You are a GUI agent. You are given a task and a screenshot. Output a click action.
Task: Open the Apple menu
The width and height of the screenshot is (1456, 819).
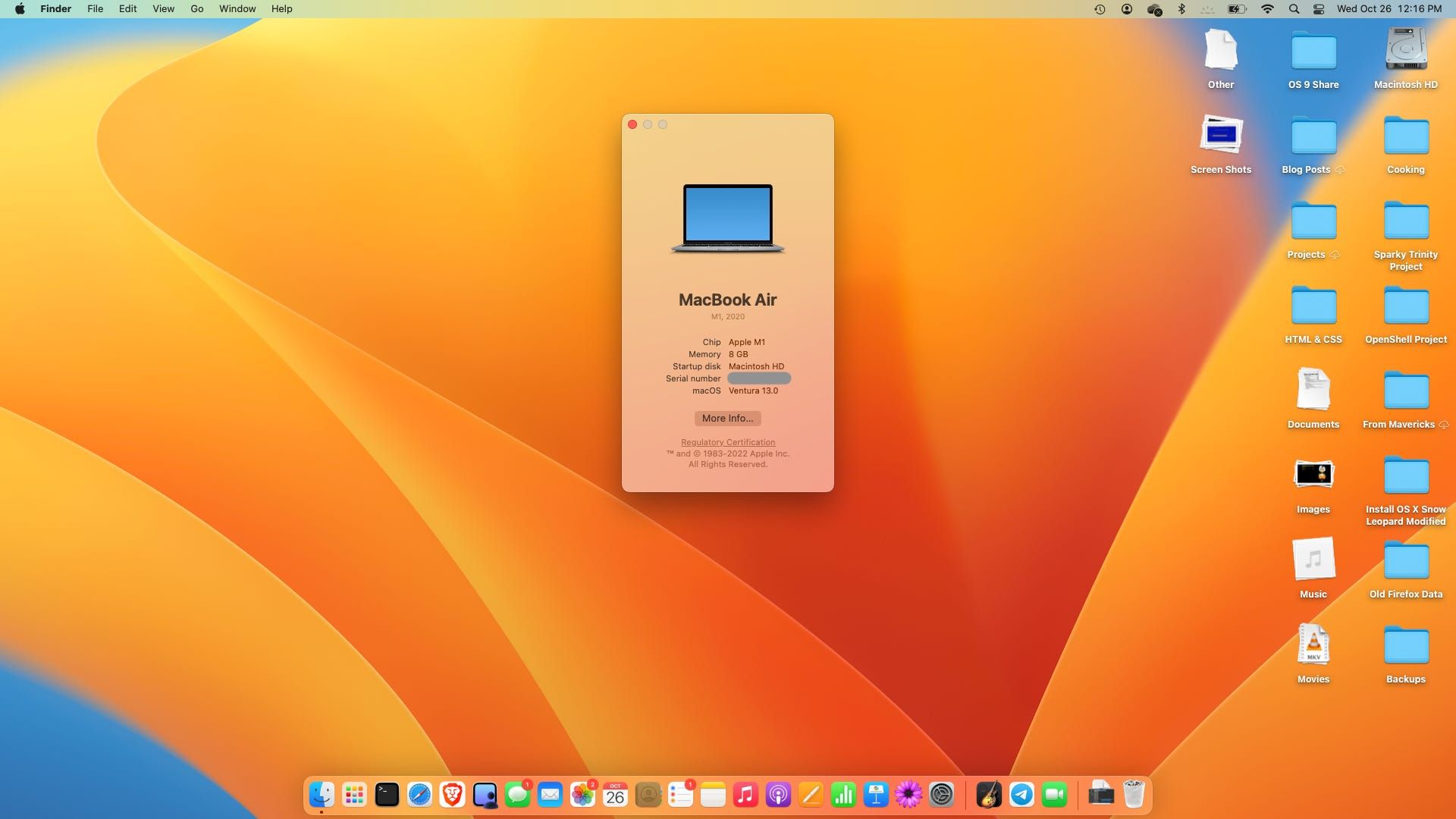point(20,9)
